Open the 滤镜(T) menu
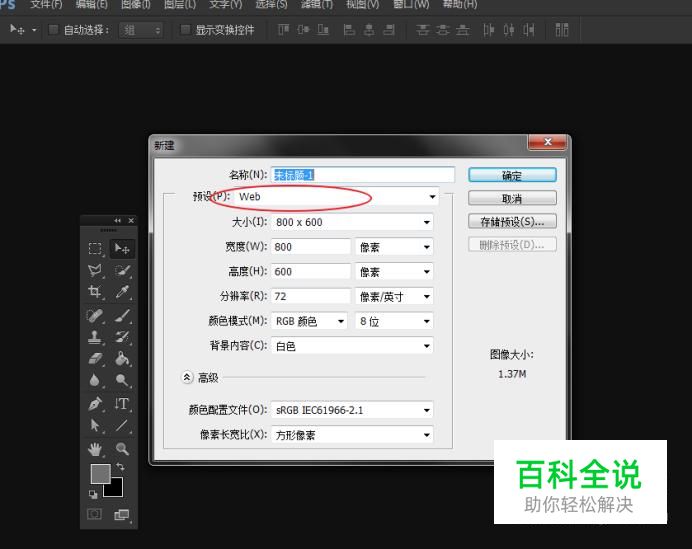The image size is (692, 549). click(x=316, y=4)
